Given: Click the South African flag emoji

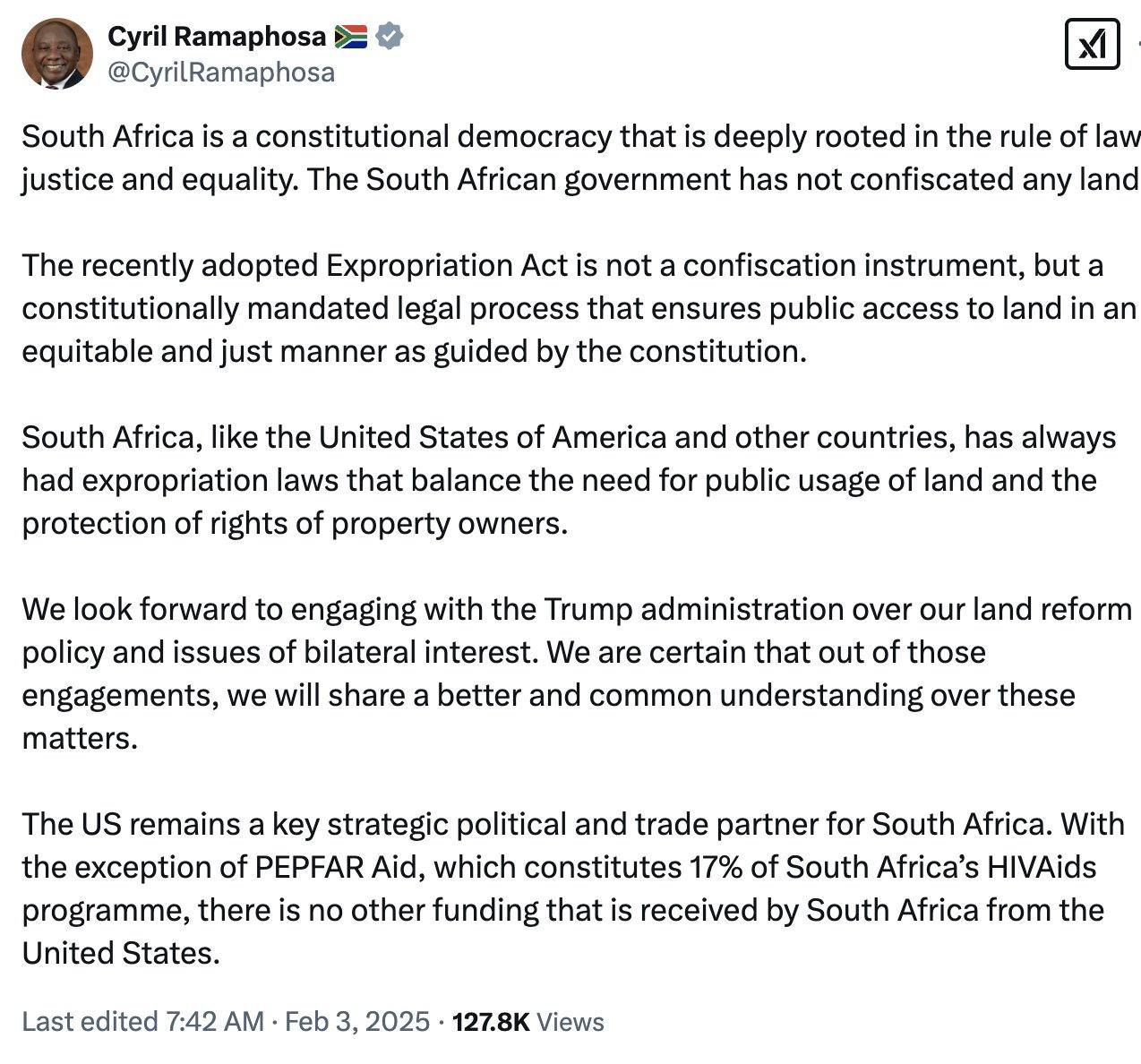Looking at the screenshot, I should pos(351,37).
